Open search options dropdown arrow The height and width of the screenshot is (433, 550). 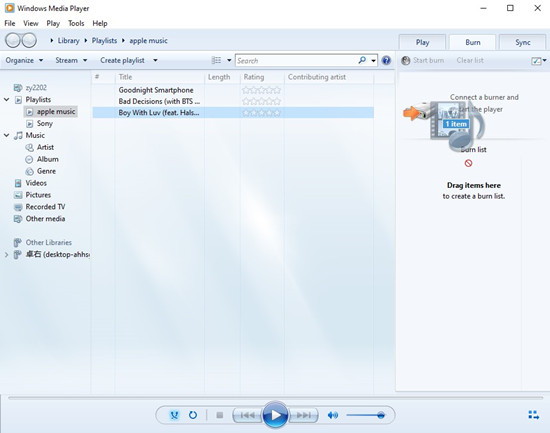(x=374, y=61)
